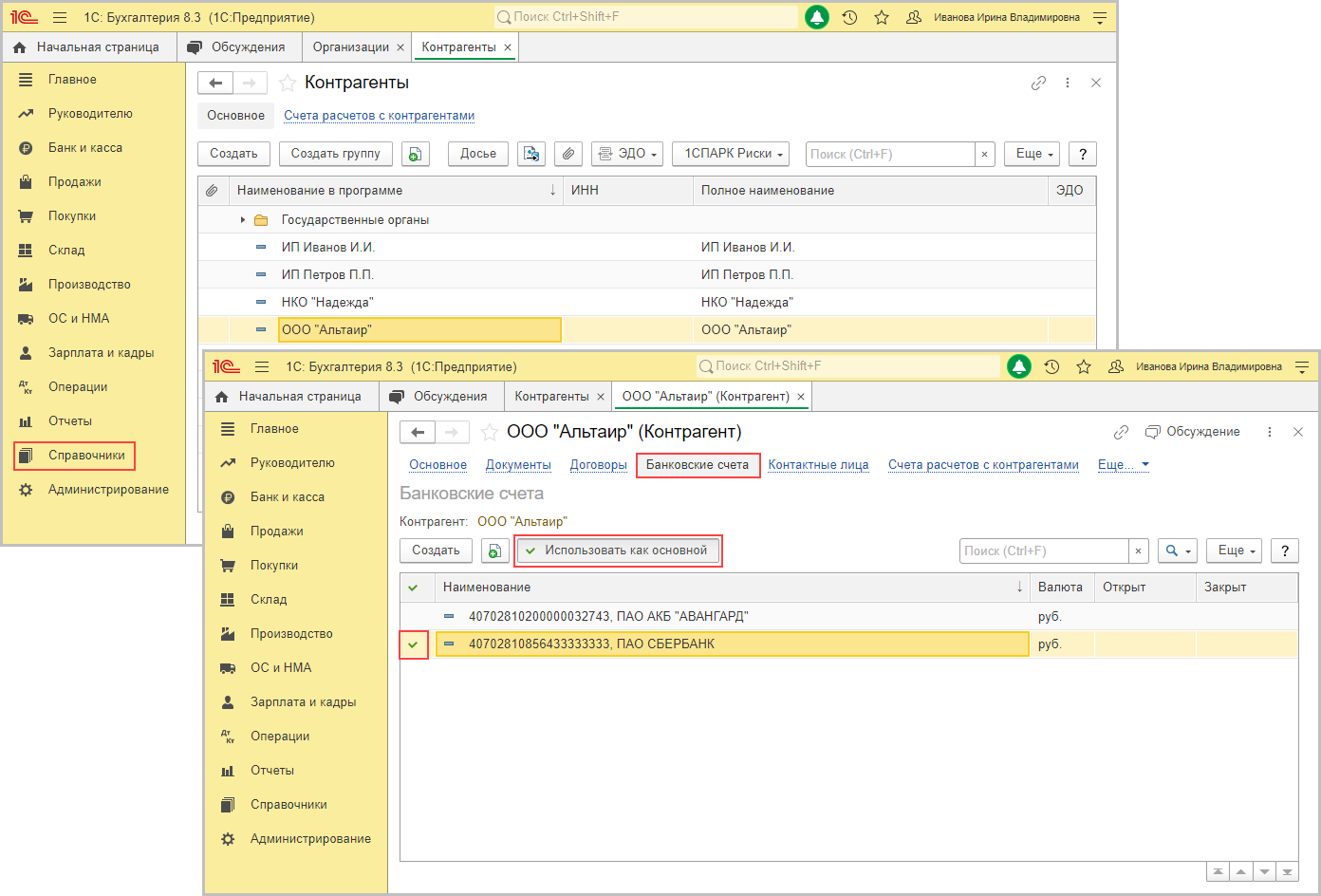Open three-dots menu in the Альтаир form header
The height and width of the screenshot is (896, 1321).
[1270, 432]
